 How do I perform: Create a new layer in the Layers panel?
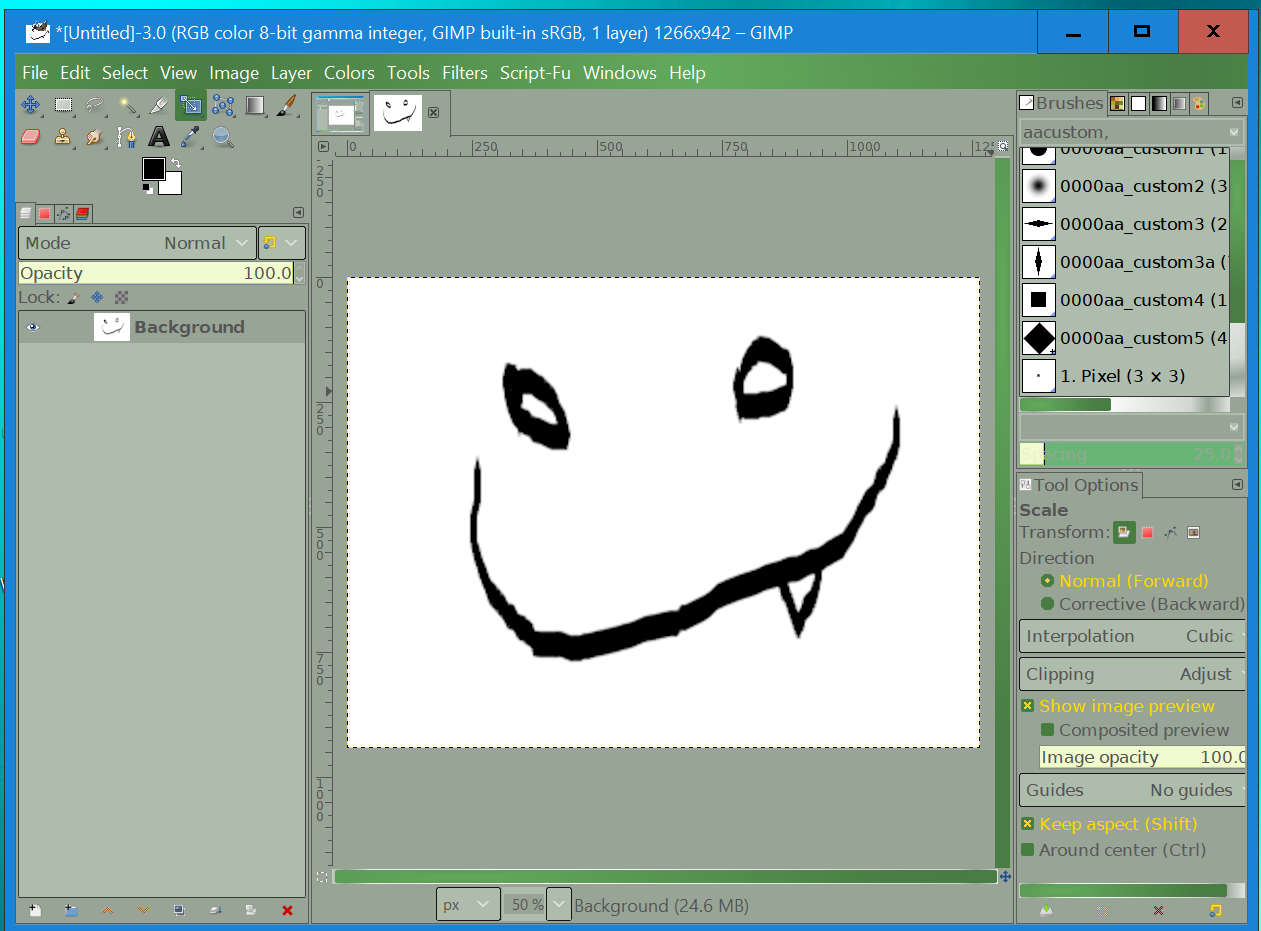tap(33, 911)
